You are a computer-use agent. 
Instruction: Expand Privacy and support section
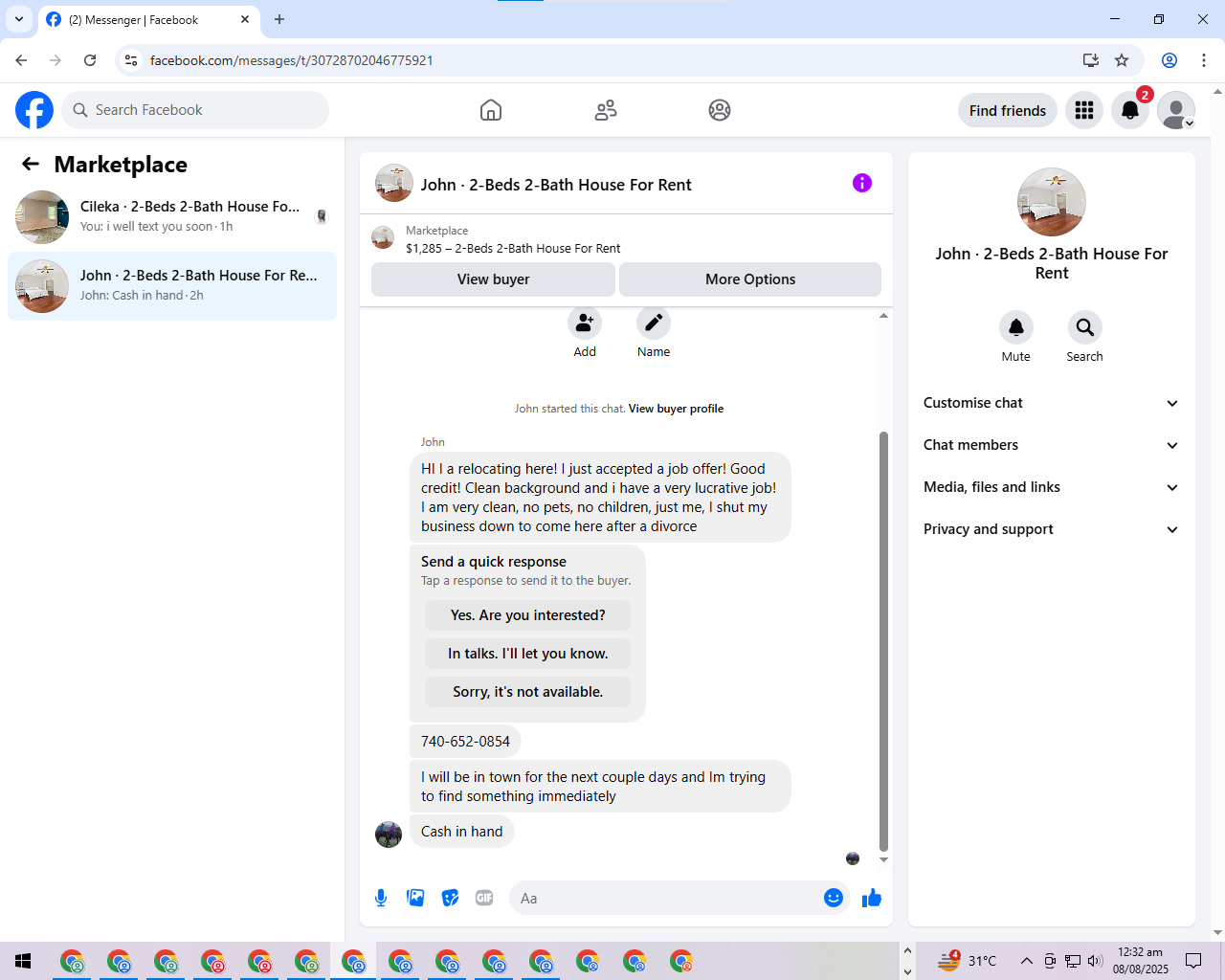[x=1051, y=529]
